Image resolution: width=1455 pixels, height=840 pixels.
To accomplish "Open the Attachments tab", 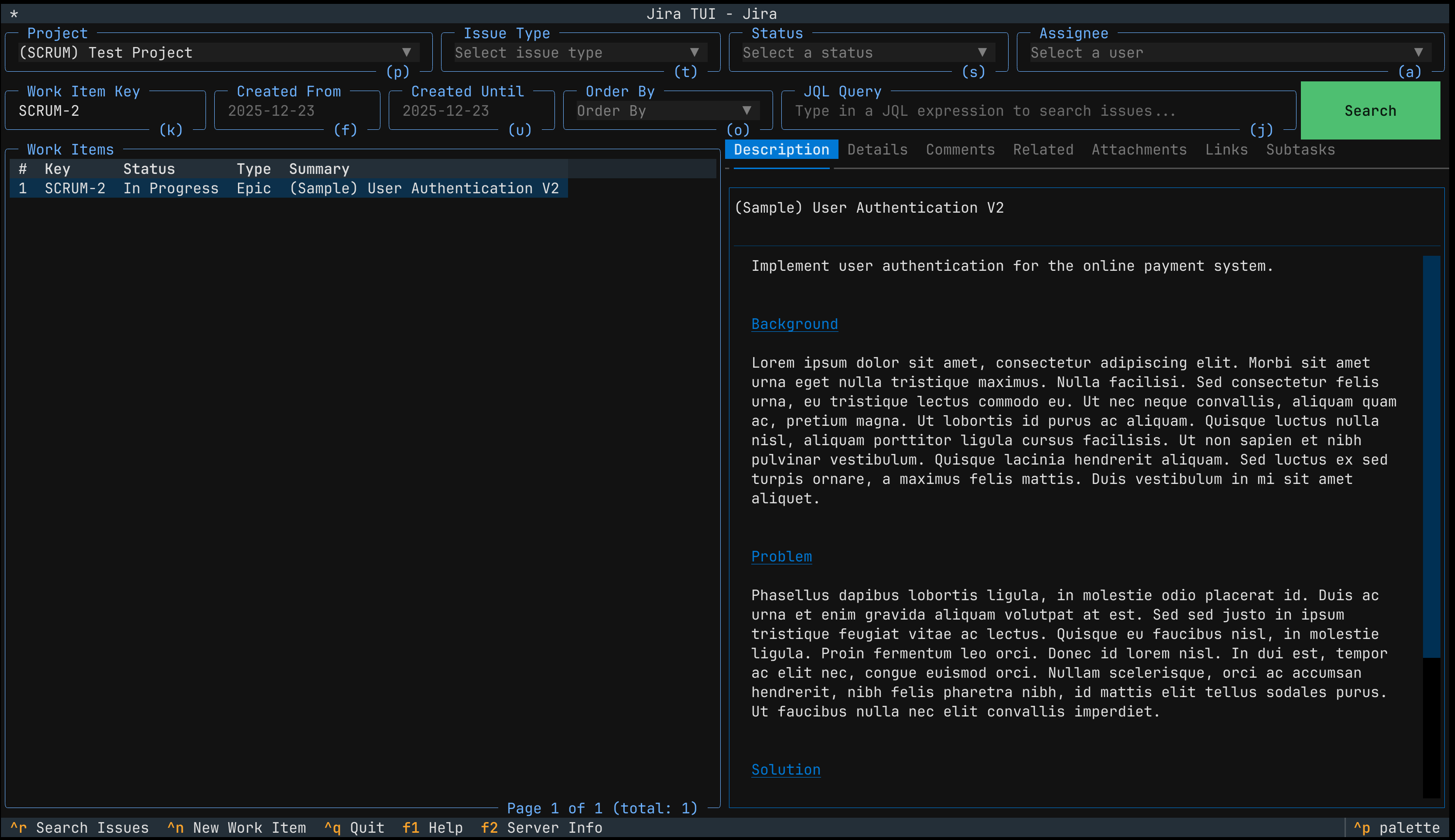I will [1139, 149].
